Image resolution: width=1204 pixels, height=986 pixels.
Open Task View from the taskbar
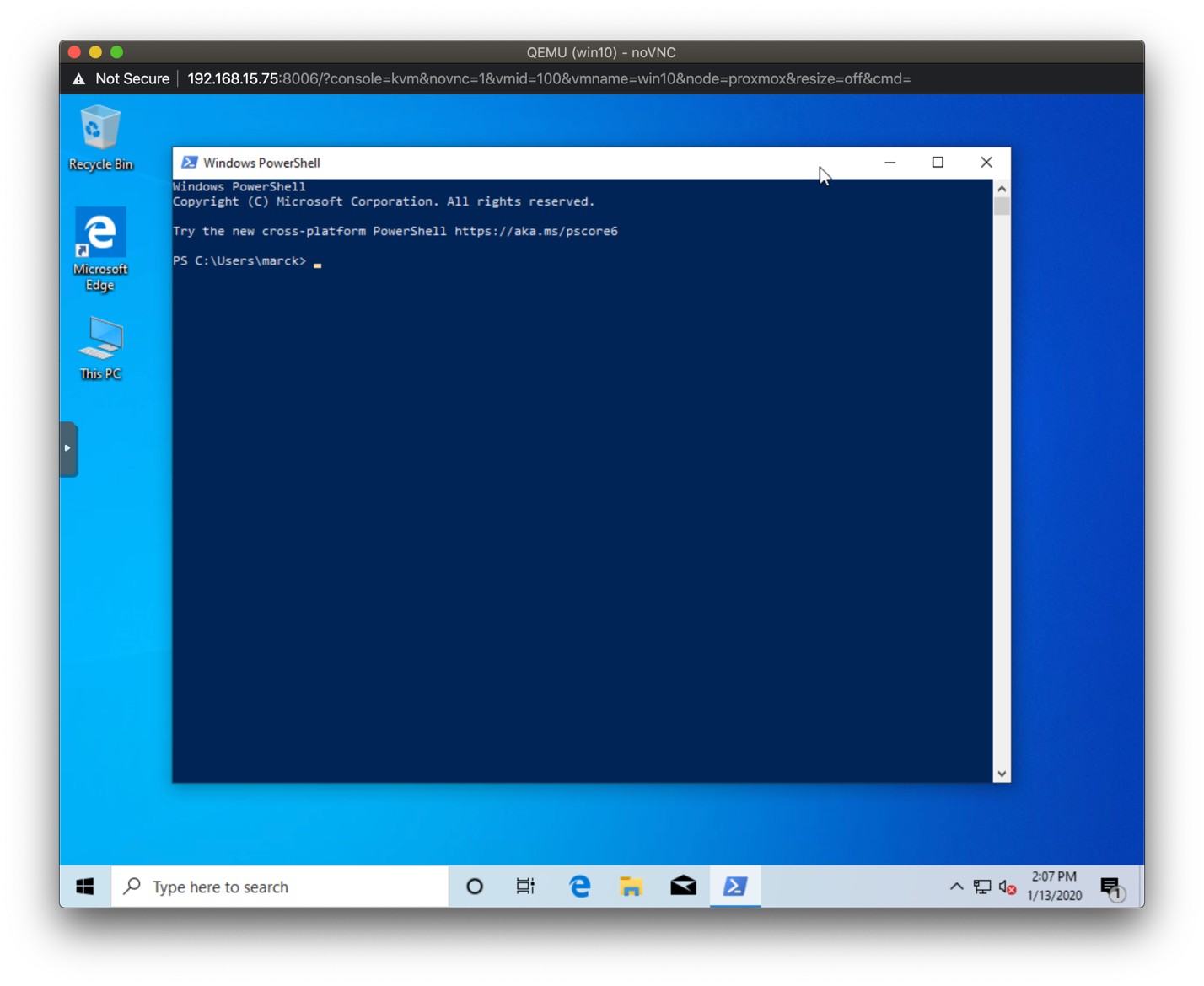click(x=525, y=887)
